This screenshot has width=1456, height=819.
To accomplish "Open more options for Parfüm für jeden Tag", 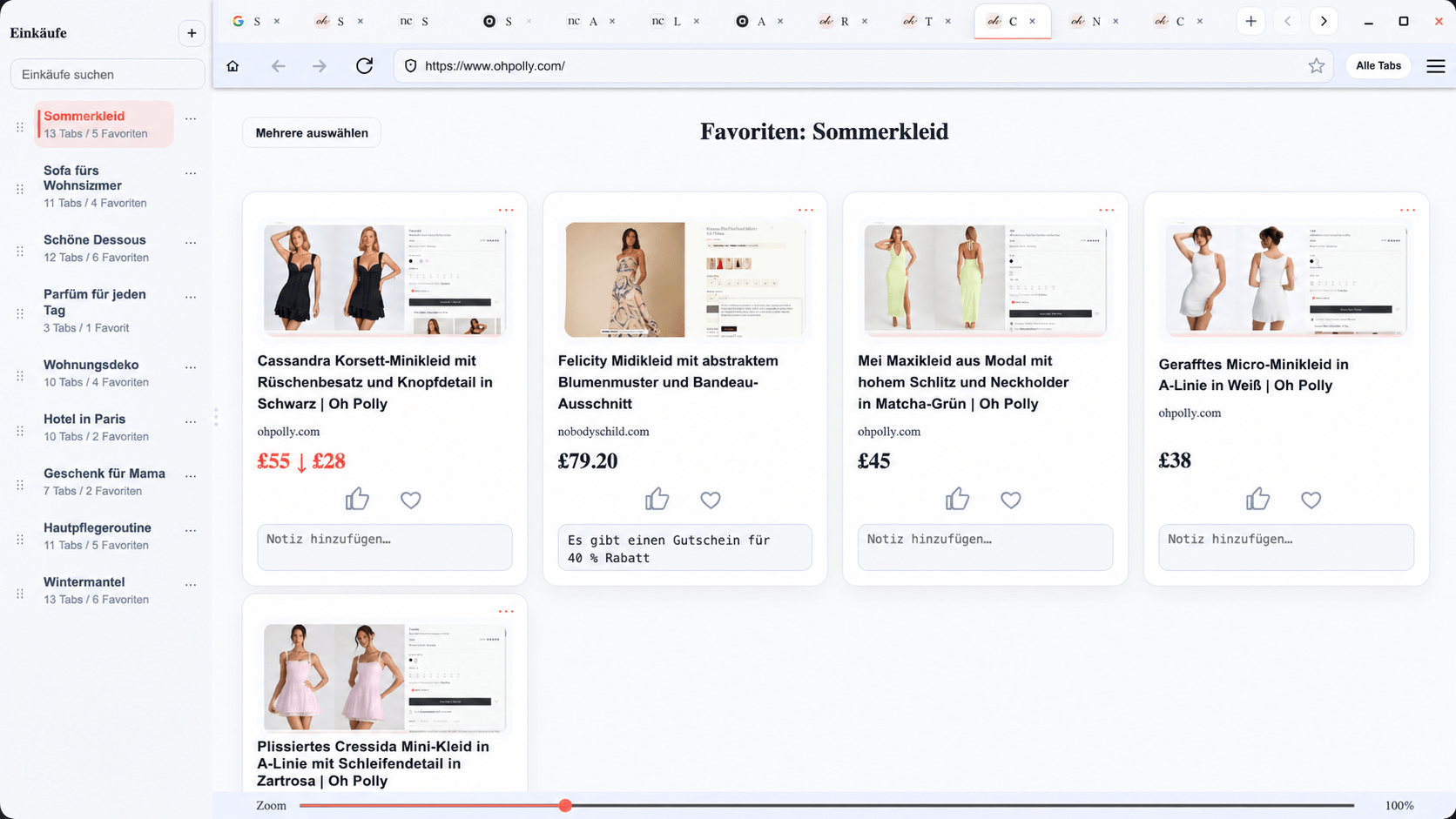I will click(191, 297).
